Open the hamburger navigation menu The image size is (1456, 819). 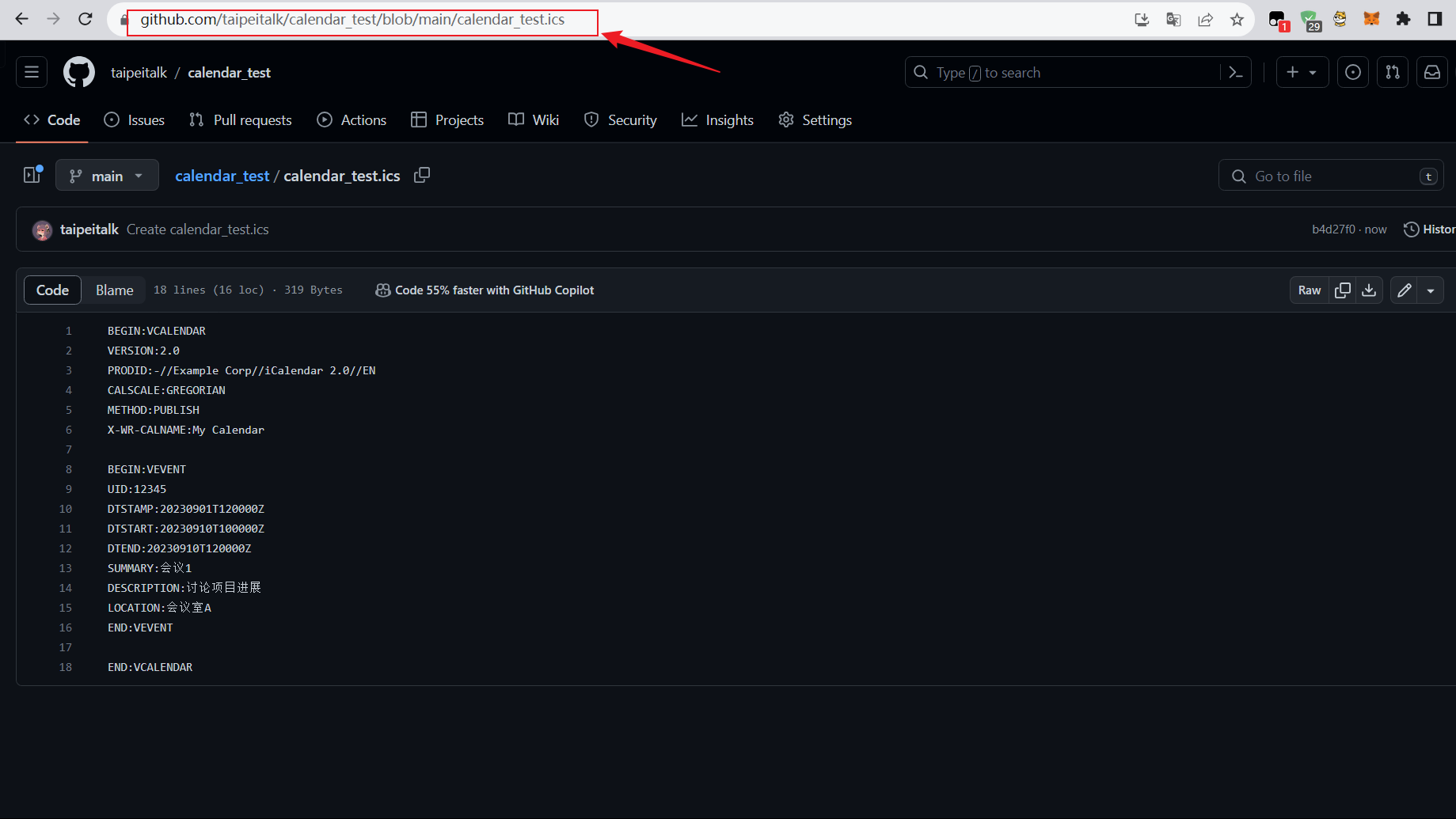32,73
